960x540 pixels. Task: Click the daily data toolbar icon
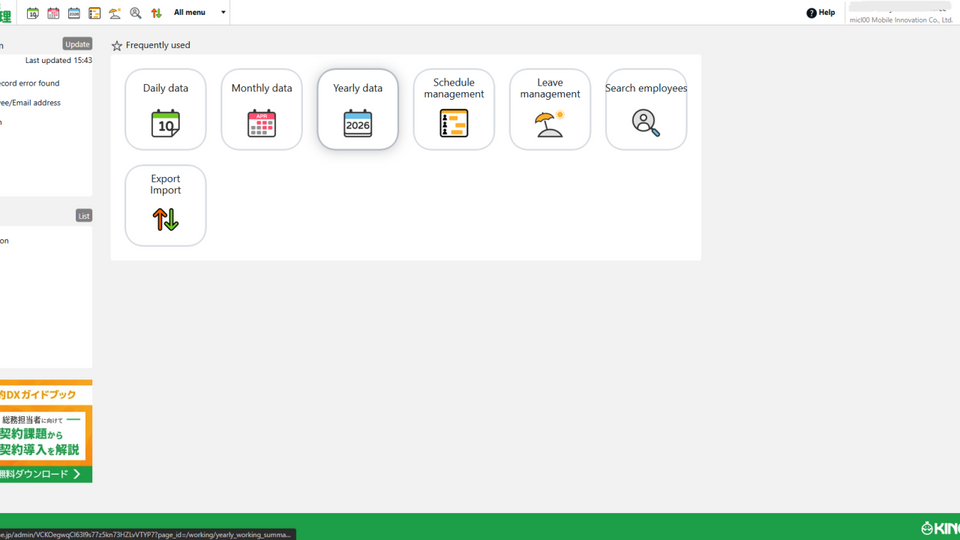click(x=33, y=13)
